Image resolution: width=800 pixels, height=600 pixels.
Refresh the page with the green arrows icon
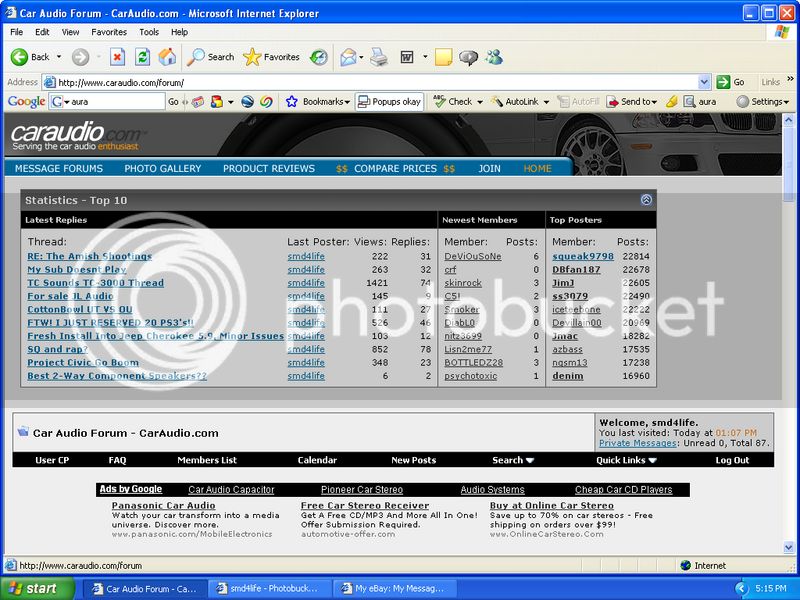coord(142,57)
